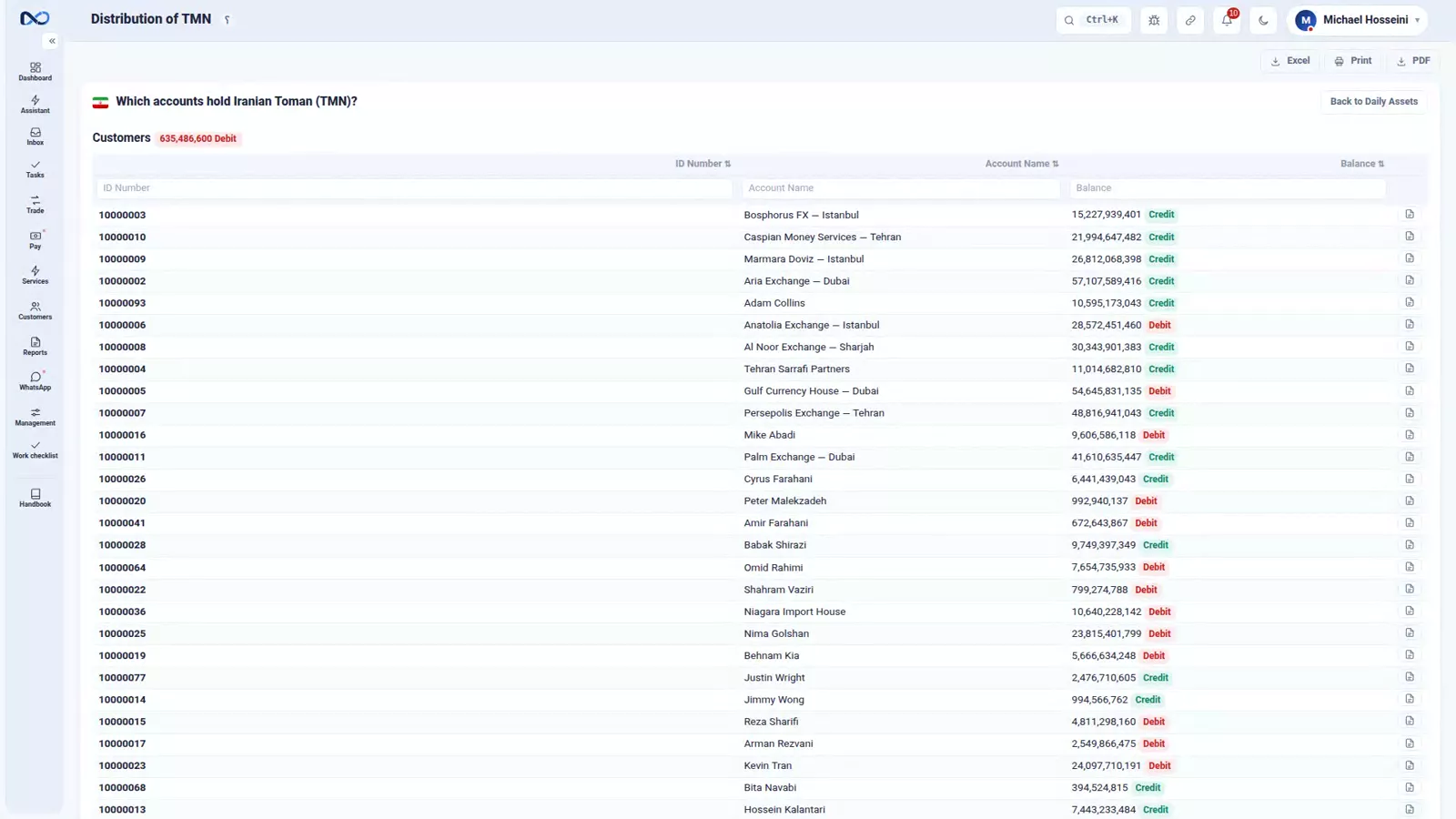Open statement icon for Omid Rahimi row
The width and height of the screenshot is (1456, 819).
[1410, 567]
